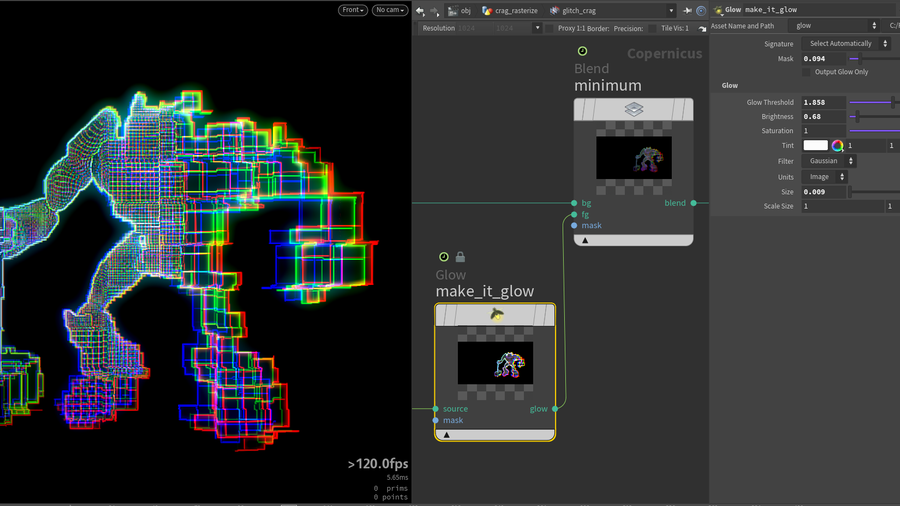Open the network path history dropdown
Image resolution: width=900 pixels, height=506 pixels.
point(671,10)
